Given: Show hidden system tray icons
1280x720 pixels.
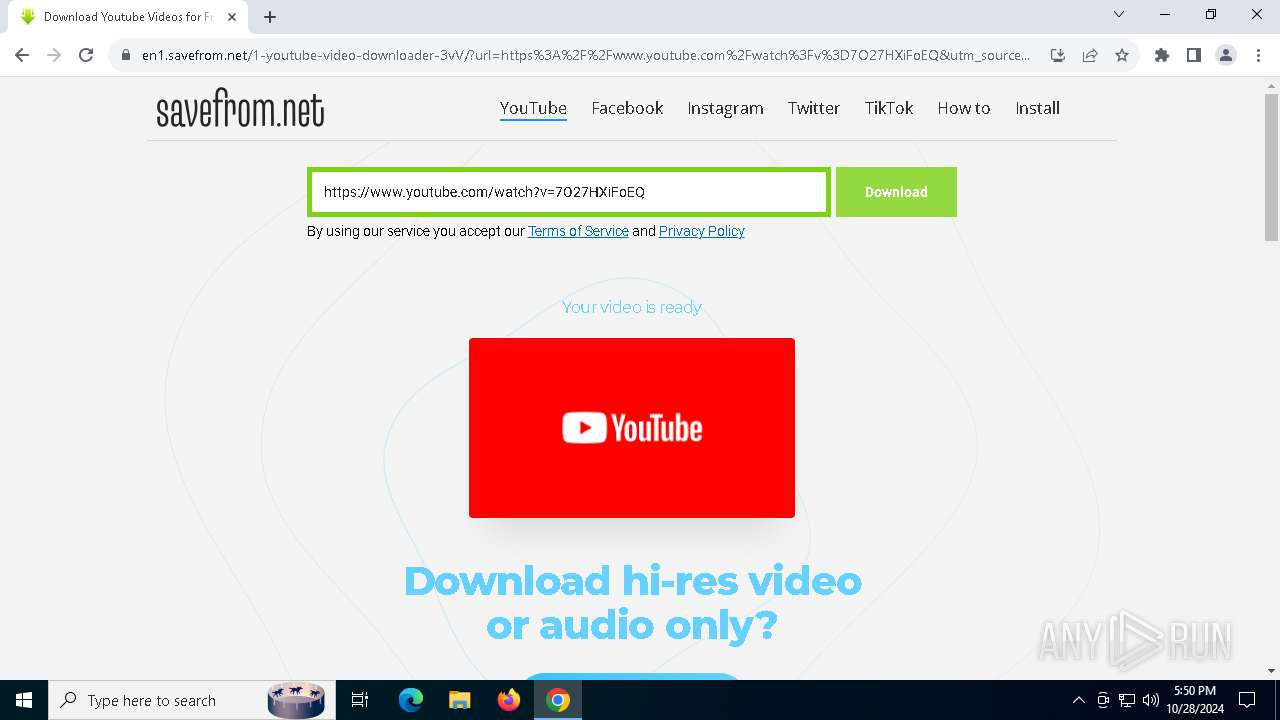Looking at the screenshot, I should coord(1078,700).
